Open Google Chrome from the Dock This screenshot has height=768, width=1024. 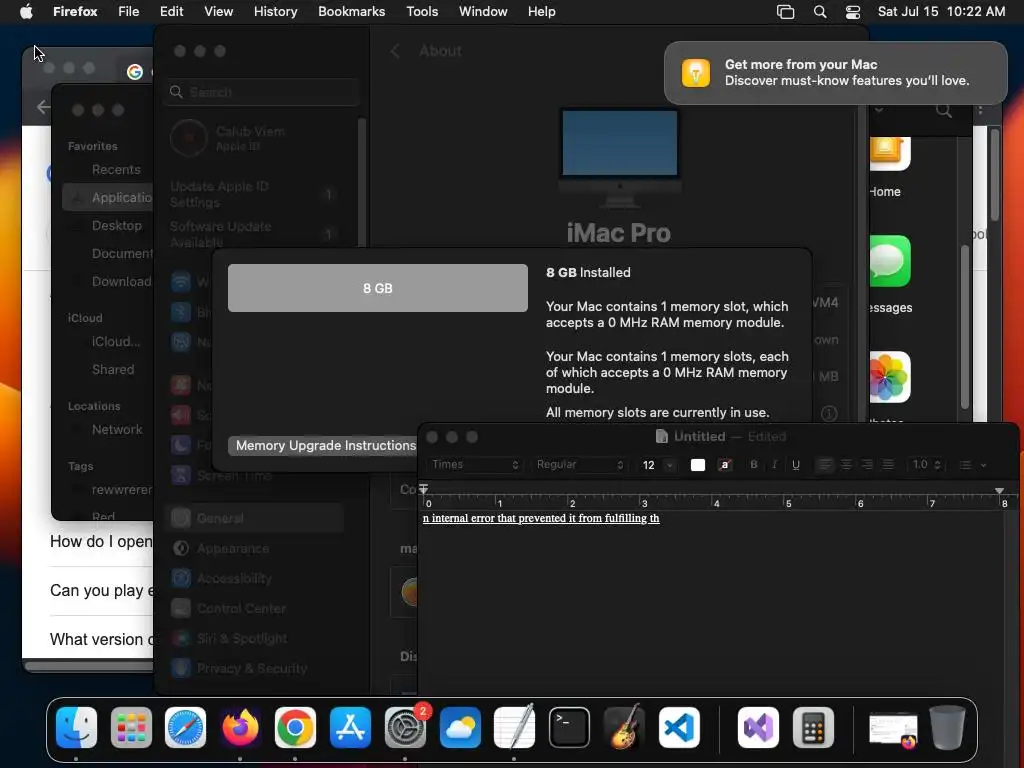295,727
